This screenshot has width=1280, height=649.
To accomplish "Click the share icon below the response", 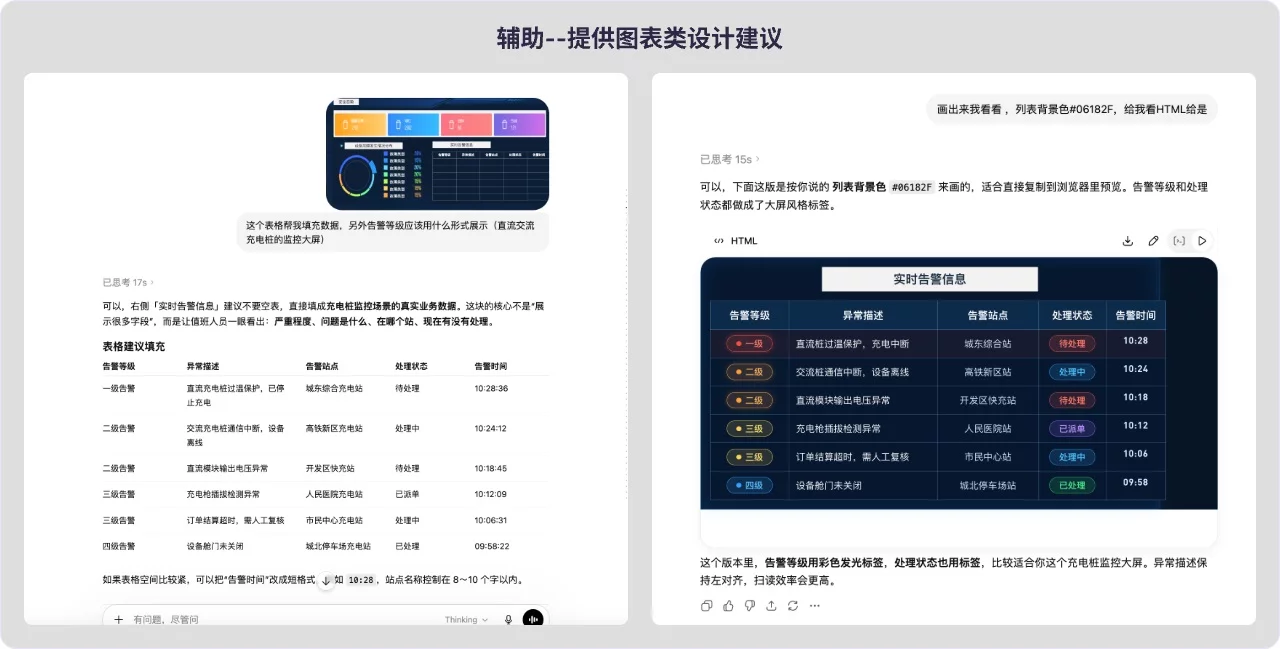I will (771, 606).
